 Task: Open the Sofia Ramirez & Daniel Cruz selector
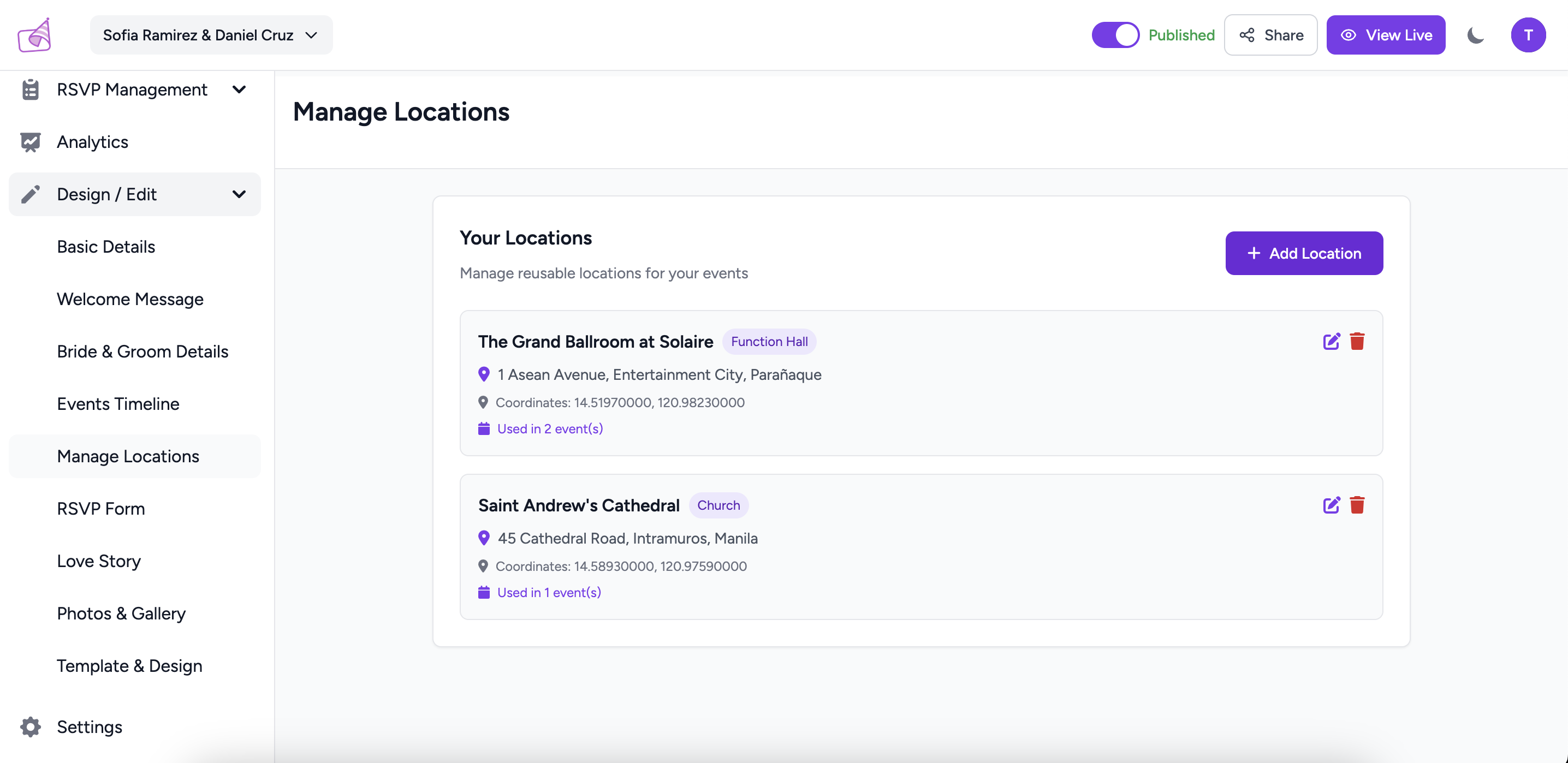tap(211, 35)
